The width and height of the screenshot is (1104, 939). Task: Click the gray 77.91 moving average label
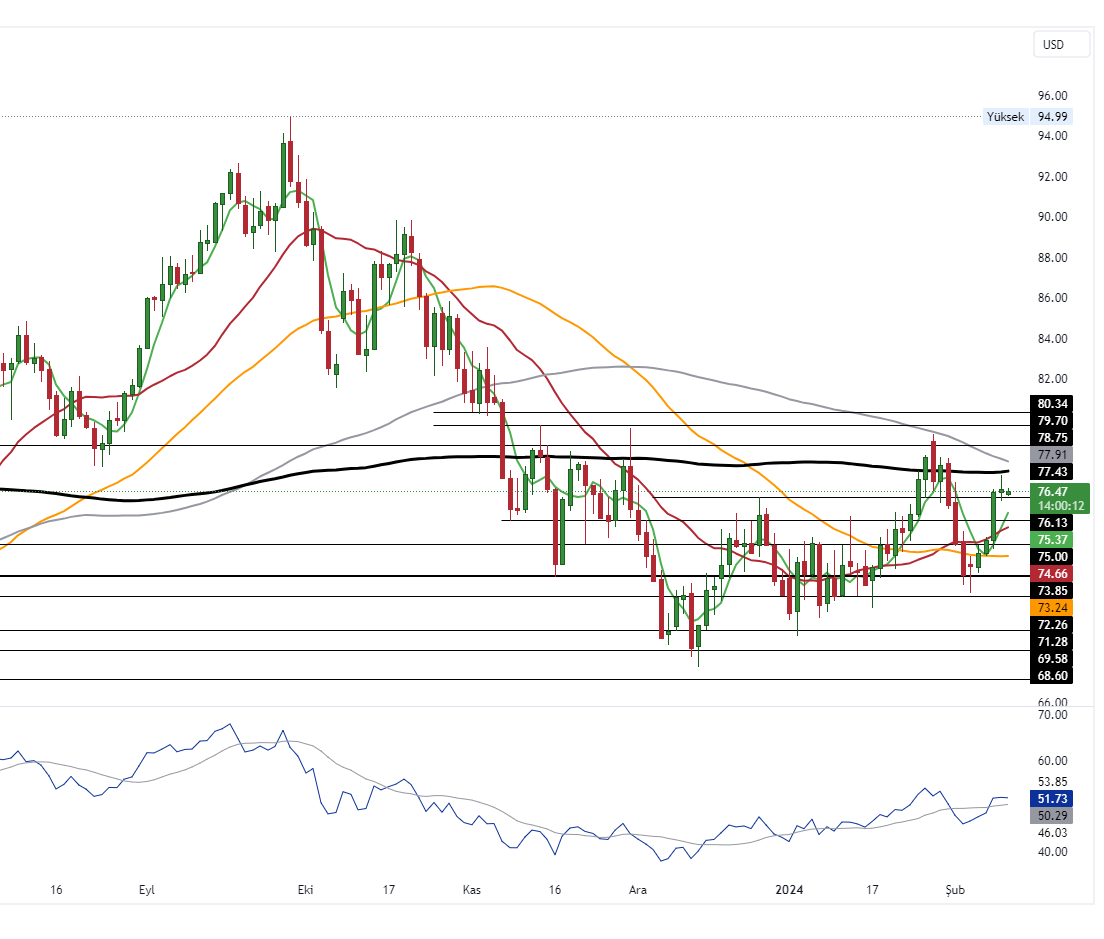1053,454
